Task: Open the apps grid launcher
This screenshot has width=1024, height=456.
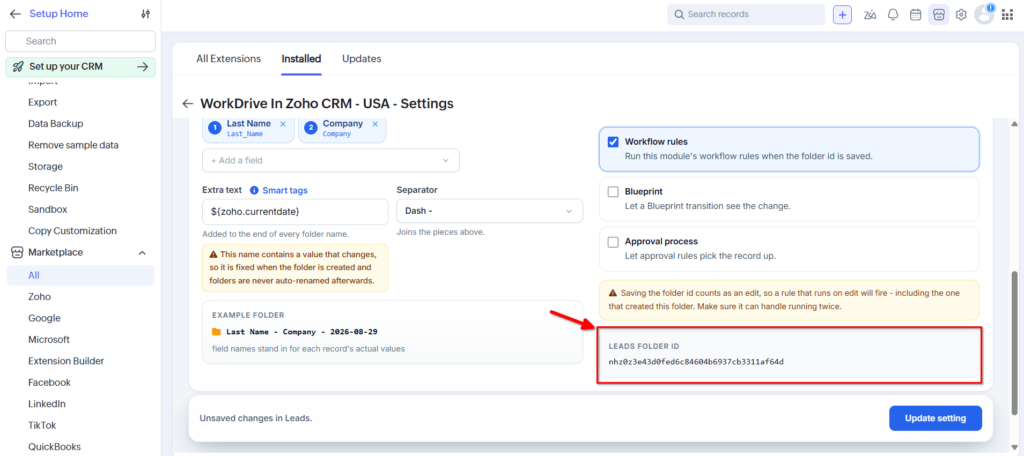Action: (x=1006, y=14)
